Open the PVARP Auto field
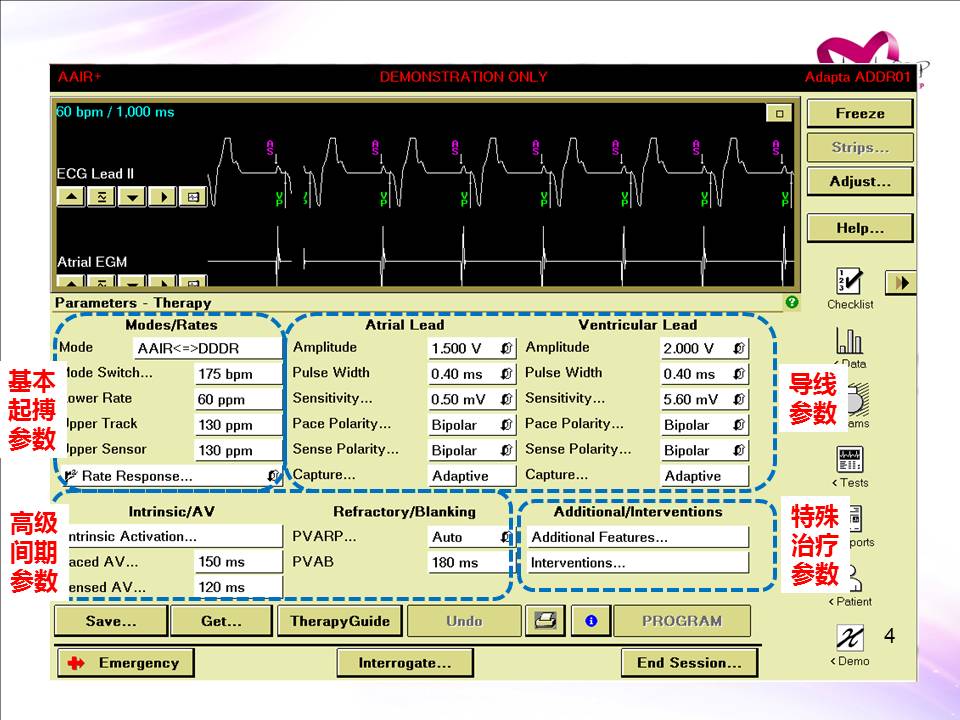Viewport: 960px width, 720px height. [x=471, y=538]
